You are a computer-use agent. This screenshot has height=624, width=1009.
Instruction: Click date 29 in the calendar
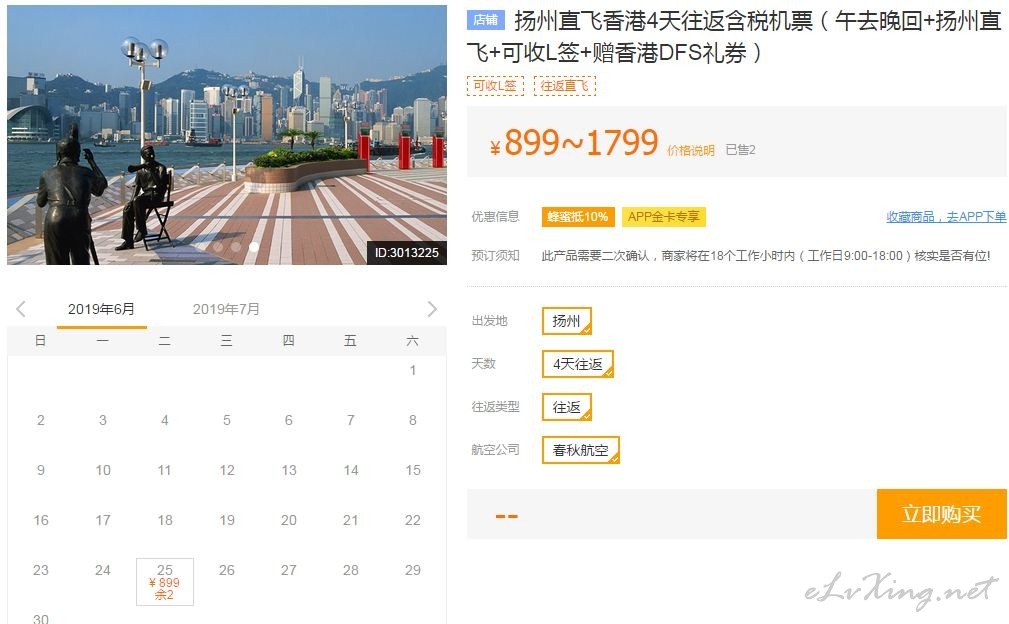[413, 570]
